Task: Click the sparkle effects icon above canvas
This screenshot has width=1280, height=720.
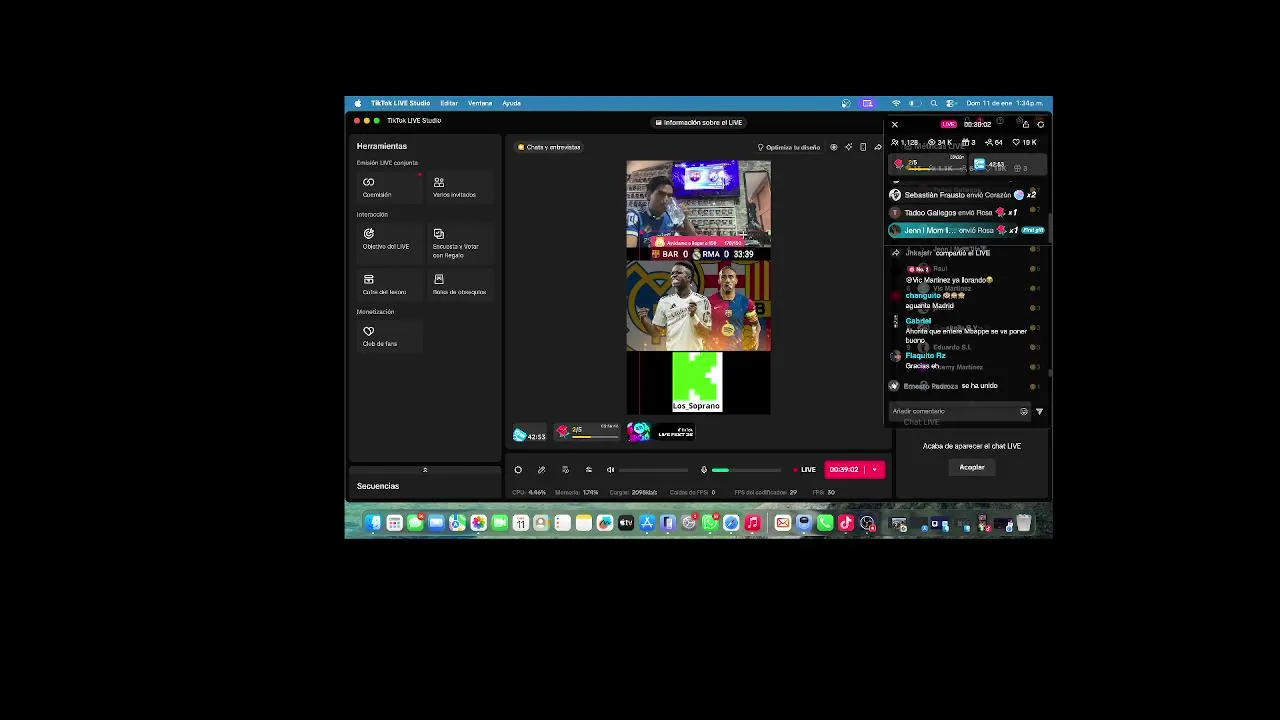Action: 849,147
